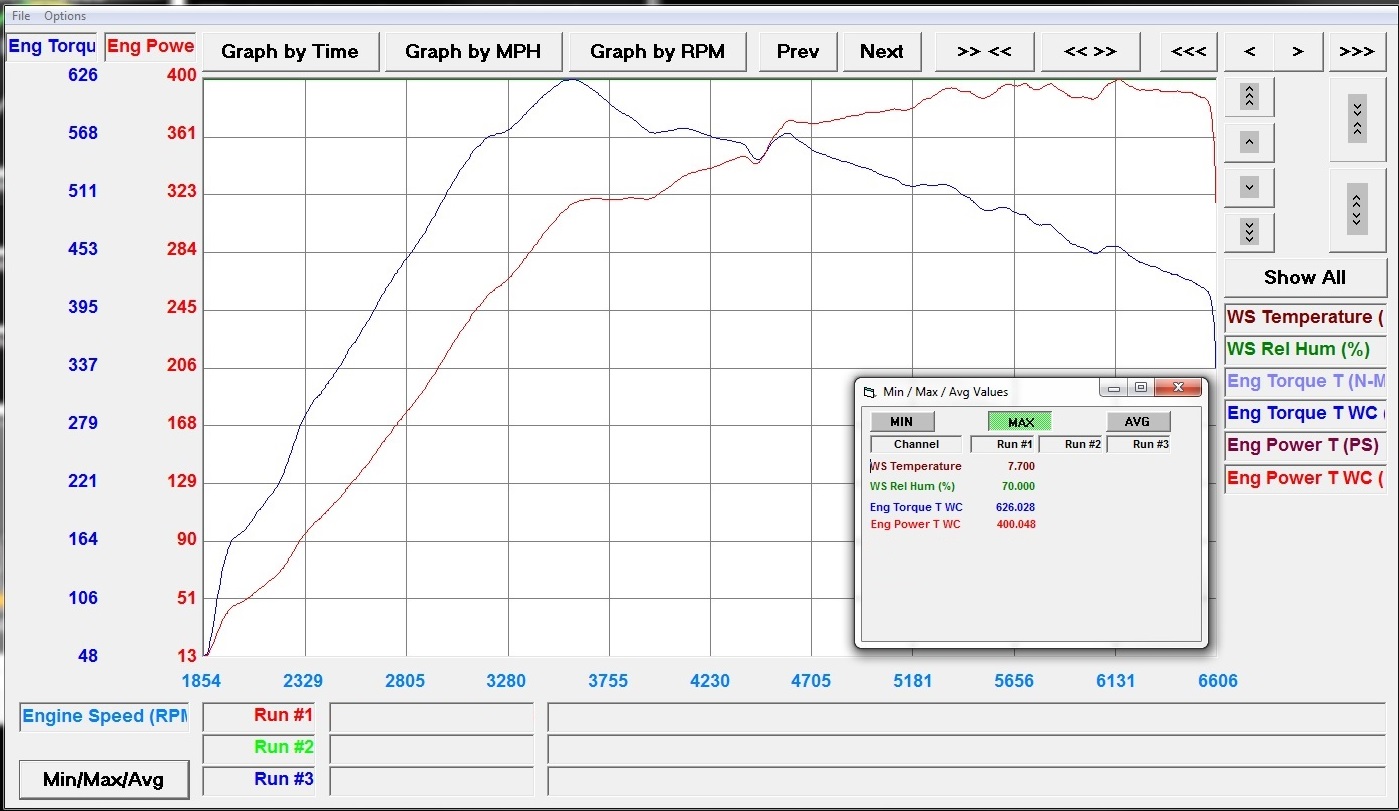Switch values to AVG in popup
Image resolution: width=1399 pixels, height=811 pixels.
pyautogui.click(x=1137, y=421)
